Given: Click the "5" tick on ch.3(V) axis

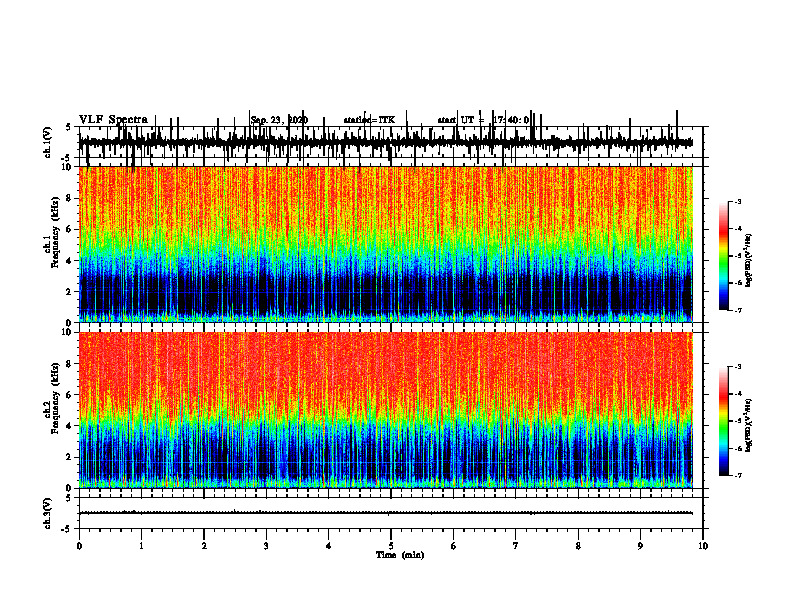Looking at the screenshot, I should pyautogui.click(x=69, y=498).
